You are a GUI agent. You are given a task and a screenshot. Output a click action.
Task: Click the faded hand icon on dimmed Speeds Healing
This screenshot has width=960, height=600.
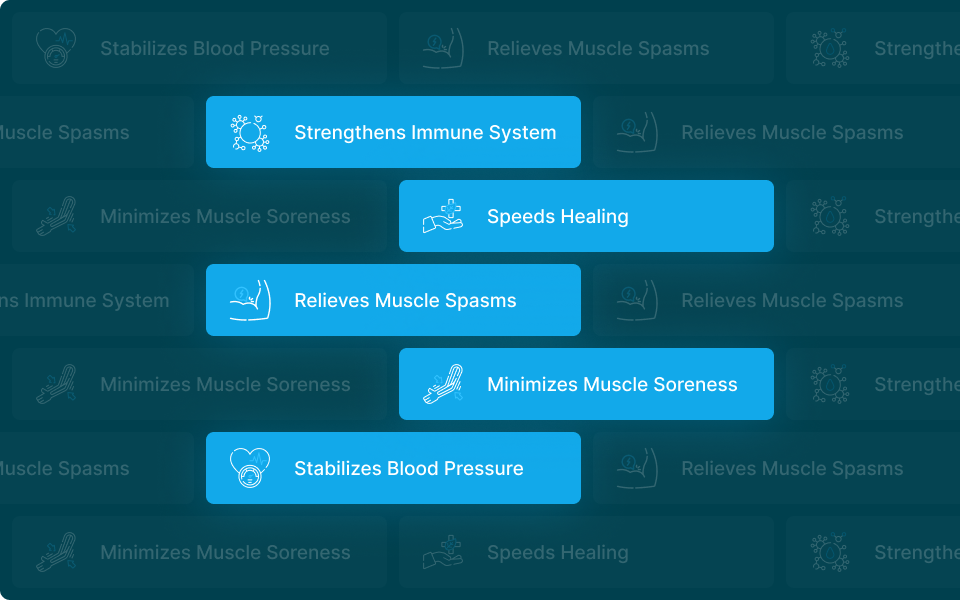(x=443, y=552)
